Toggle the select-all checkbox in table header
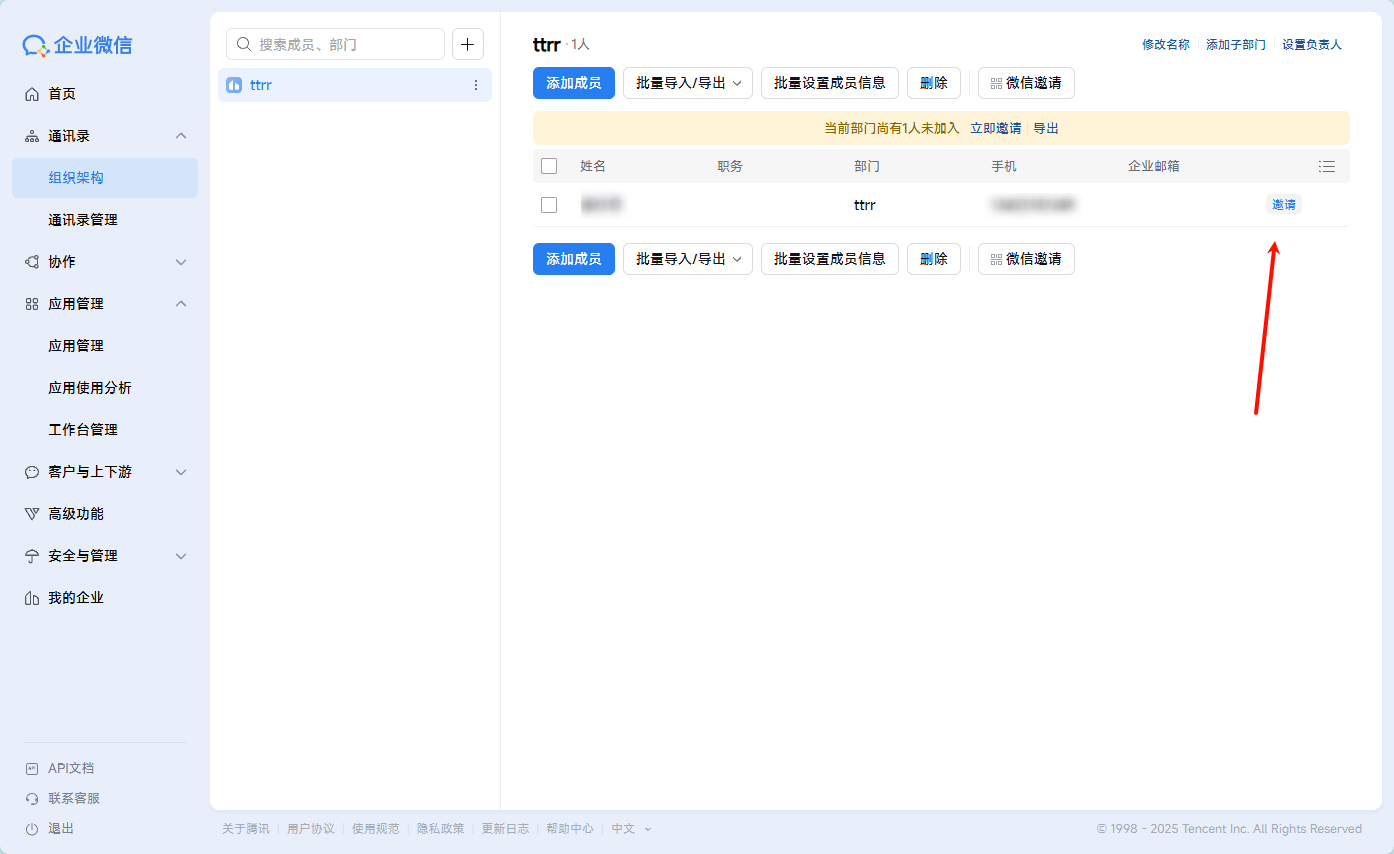Image resolution: width=1394 pixels, height=854 pixels. coord(549,166)
